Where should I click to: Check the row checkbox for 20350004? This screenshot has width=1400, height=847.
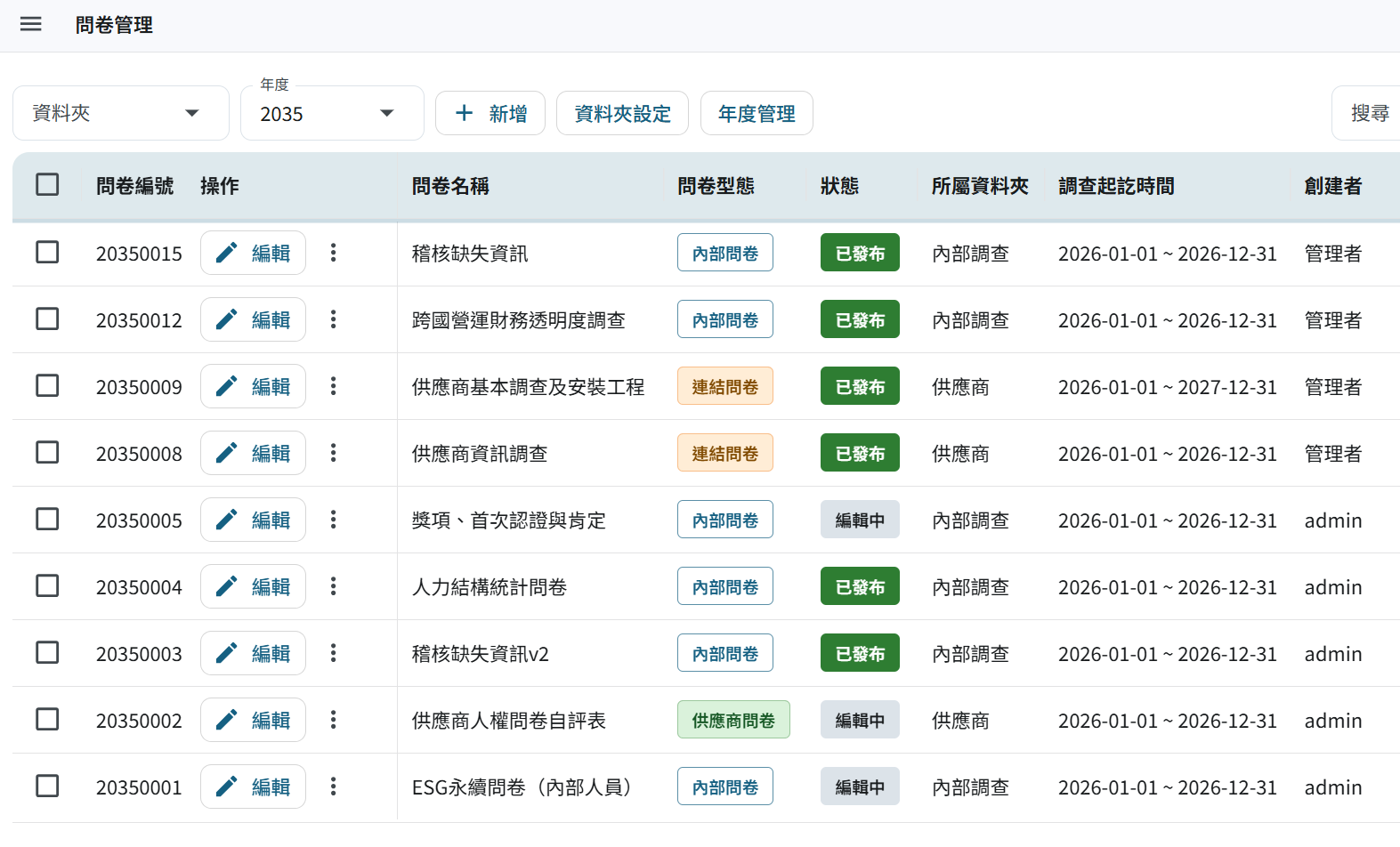click(47, 585)
